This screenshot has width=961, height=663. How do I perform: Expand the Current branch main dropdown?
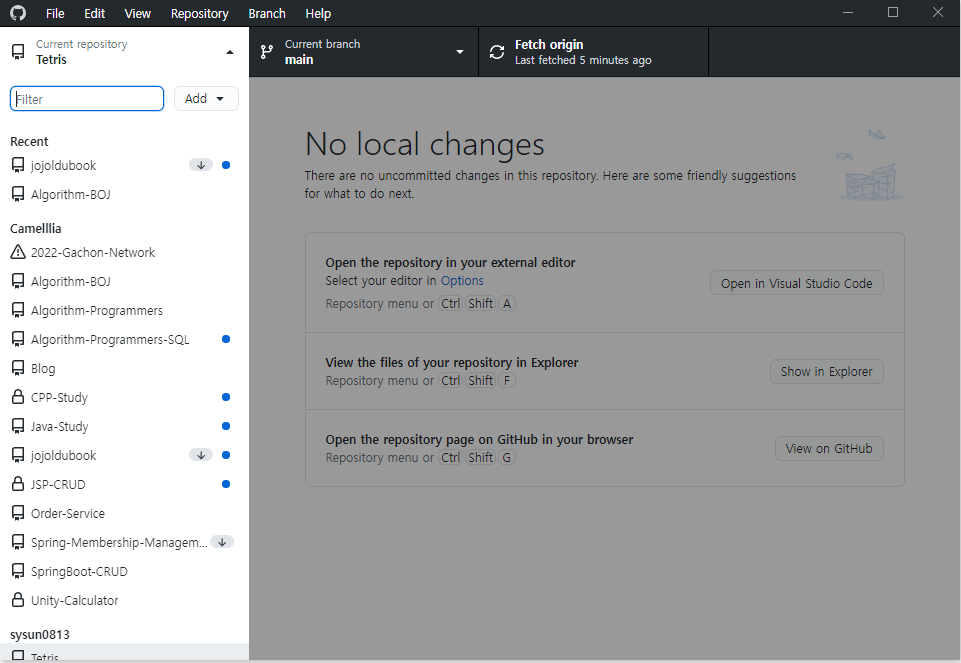click(x=363, y=52)
